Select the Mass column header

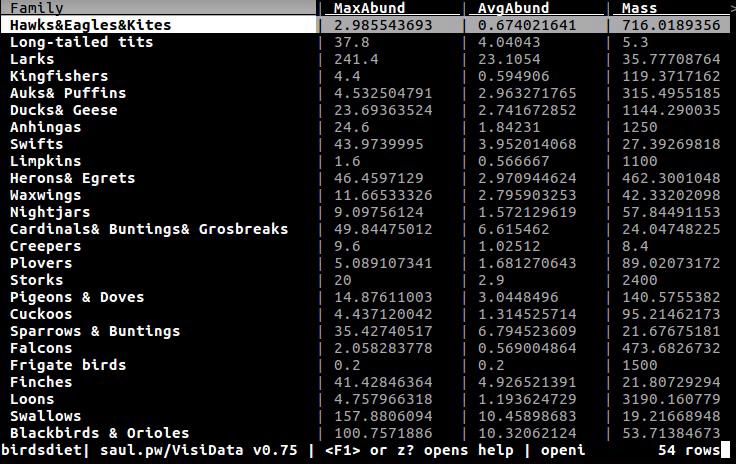[x=639, y=8]
